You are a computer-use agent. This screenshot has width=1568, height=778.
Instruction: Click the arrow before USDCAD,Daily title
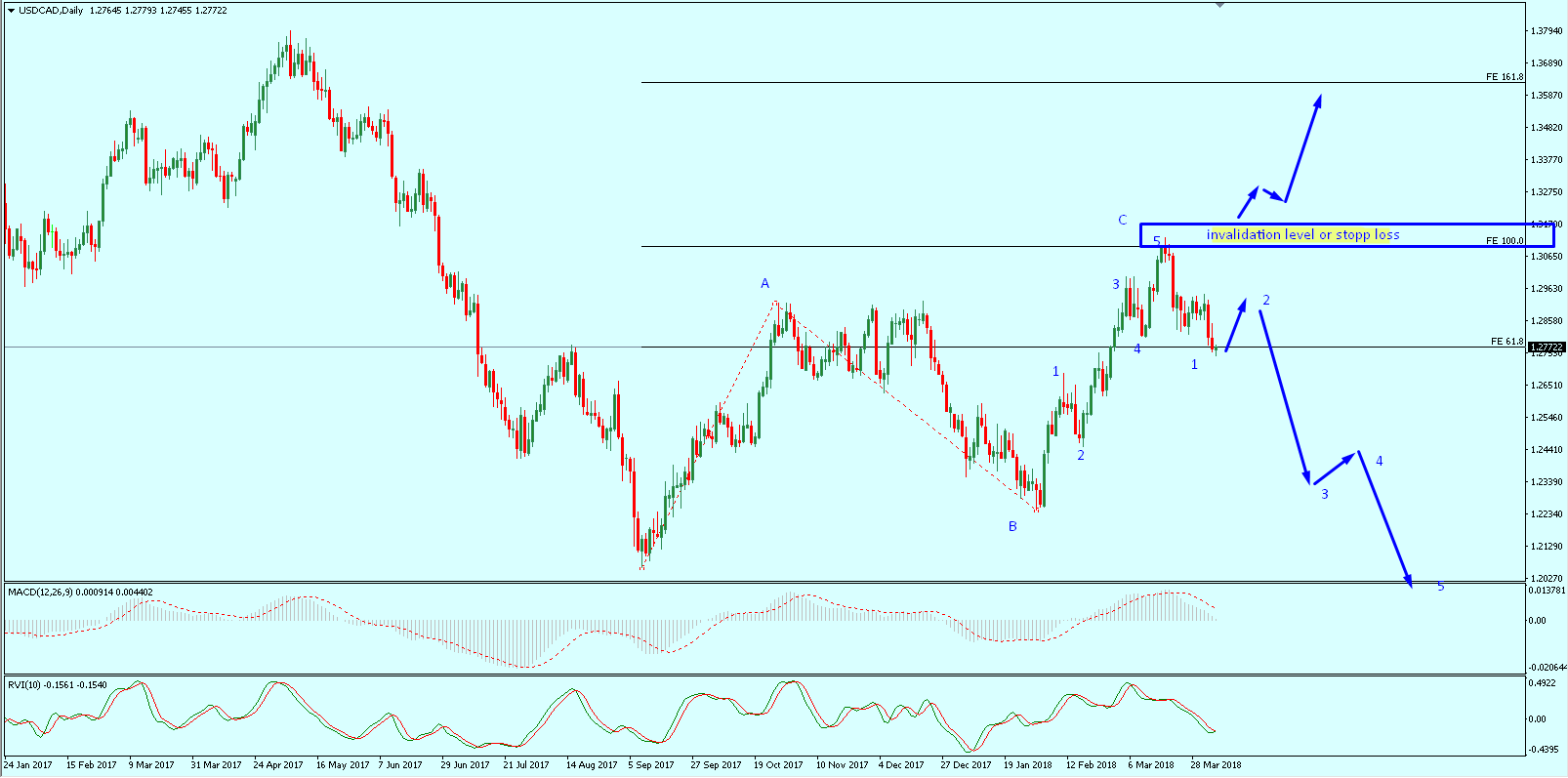tap(11, 11)
